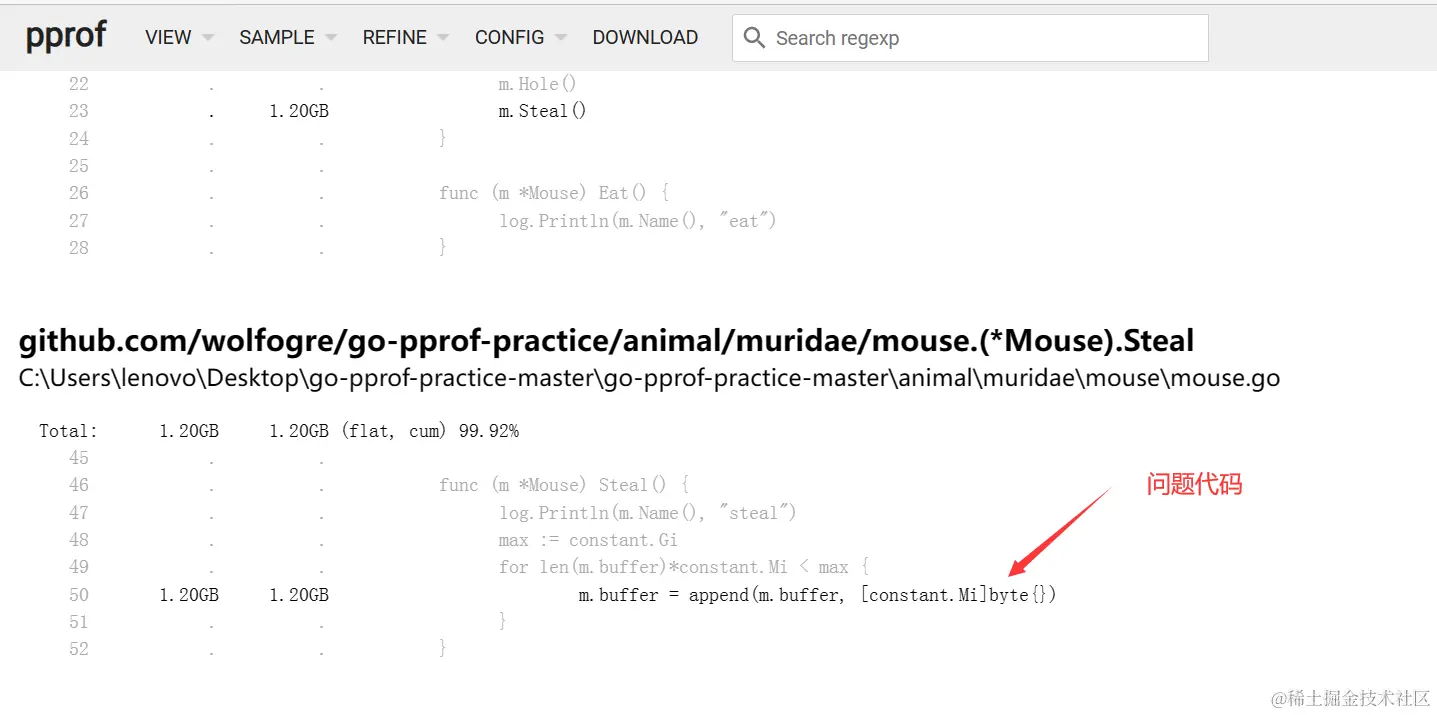Click max := constant.Gi line 48
This screenshot has height=715, width=1437.
(588, 540)
